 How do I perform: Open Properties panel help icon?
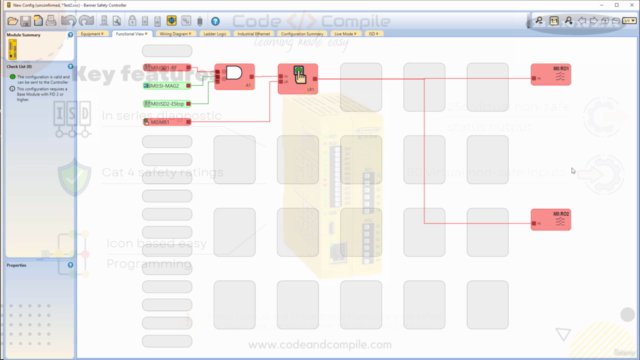point(70,265)
